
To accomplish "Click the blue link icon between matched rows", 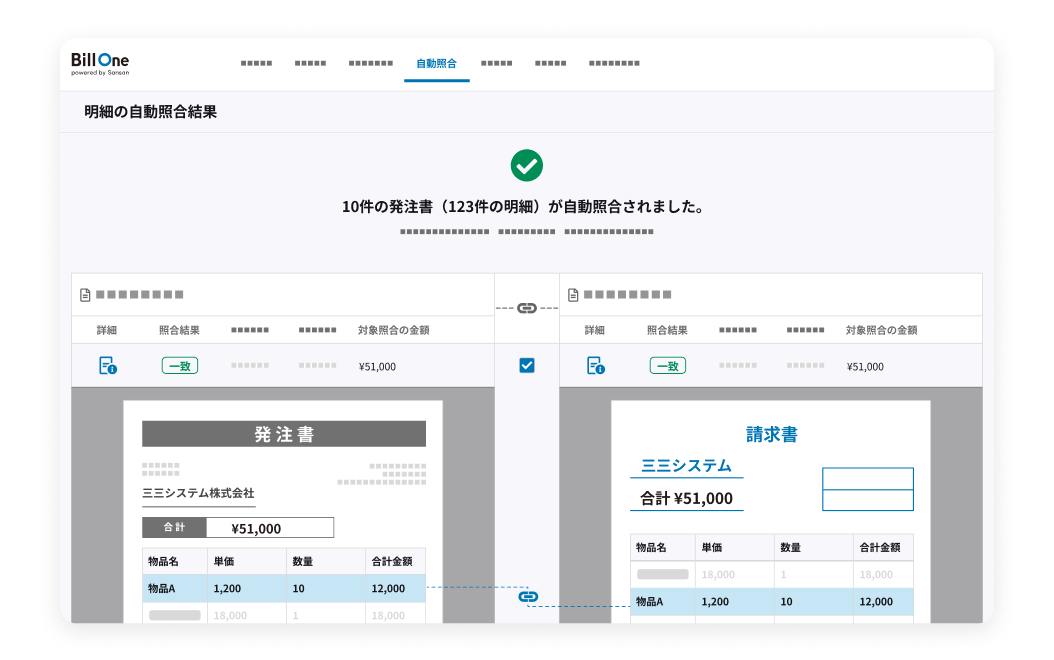I will tap(528, 597).
